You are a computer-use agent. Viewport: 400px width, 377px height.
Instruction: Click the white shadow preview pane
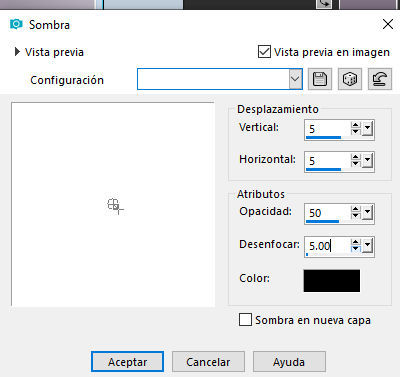tap(113, 204)
